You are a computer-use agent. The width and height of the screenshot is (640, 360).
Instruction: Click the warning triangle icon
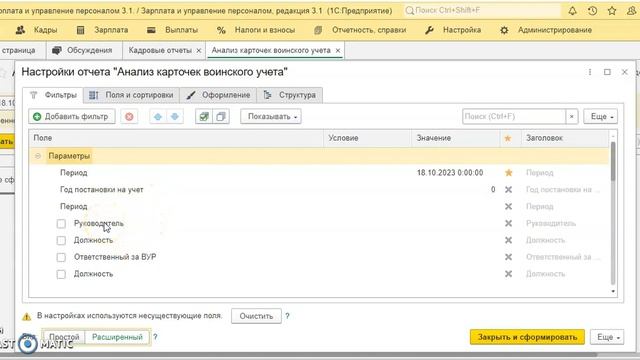(27, 316)
